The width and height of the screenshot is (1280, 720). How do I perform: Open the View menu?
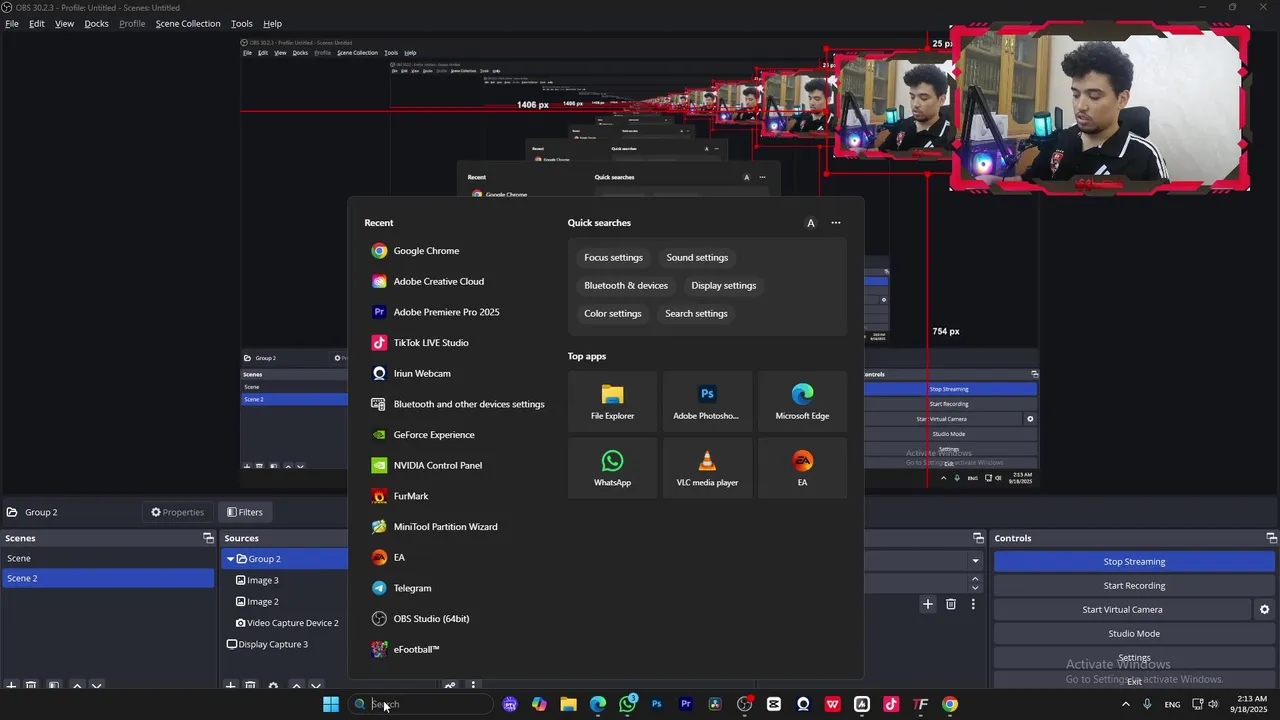(65, 24)
